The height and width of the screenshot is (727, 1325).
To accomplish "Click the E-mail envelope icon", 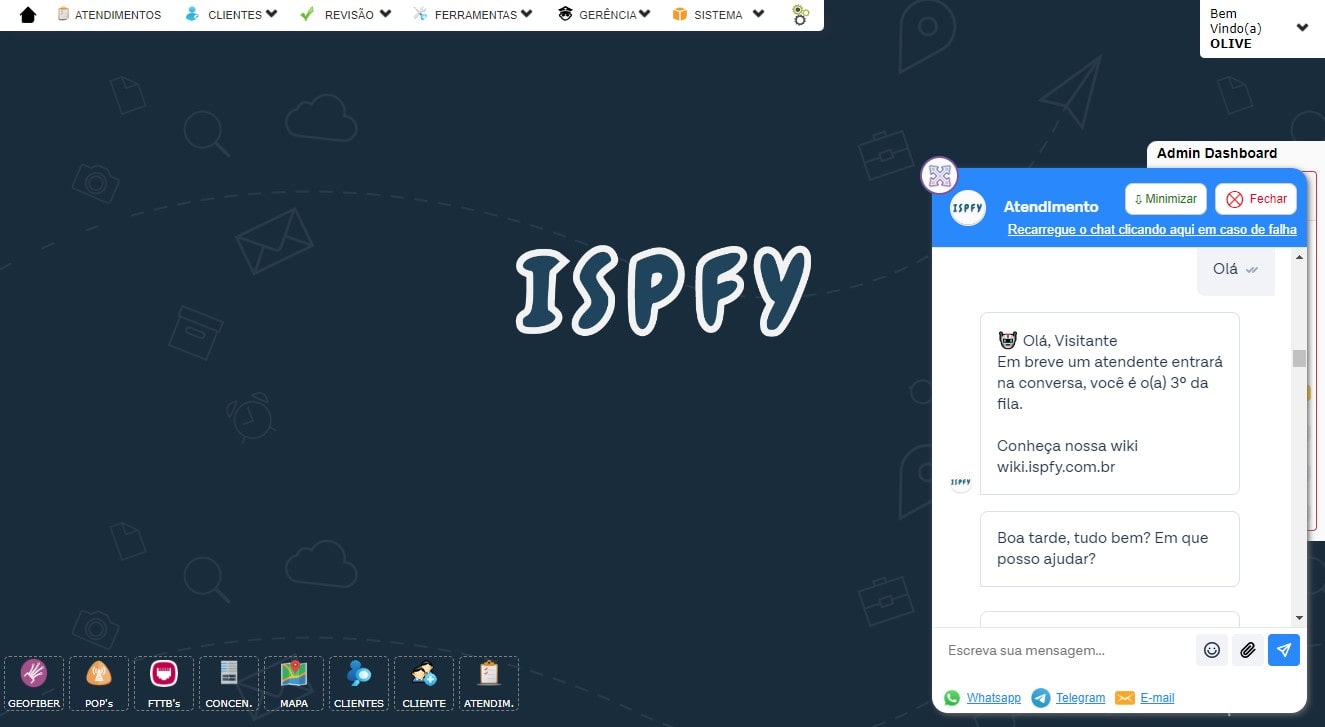I will 1125,698.
